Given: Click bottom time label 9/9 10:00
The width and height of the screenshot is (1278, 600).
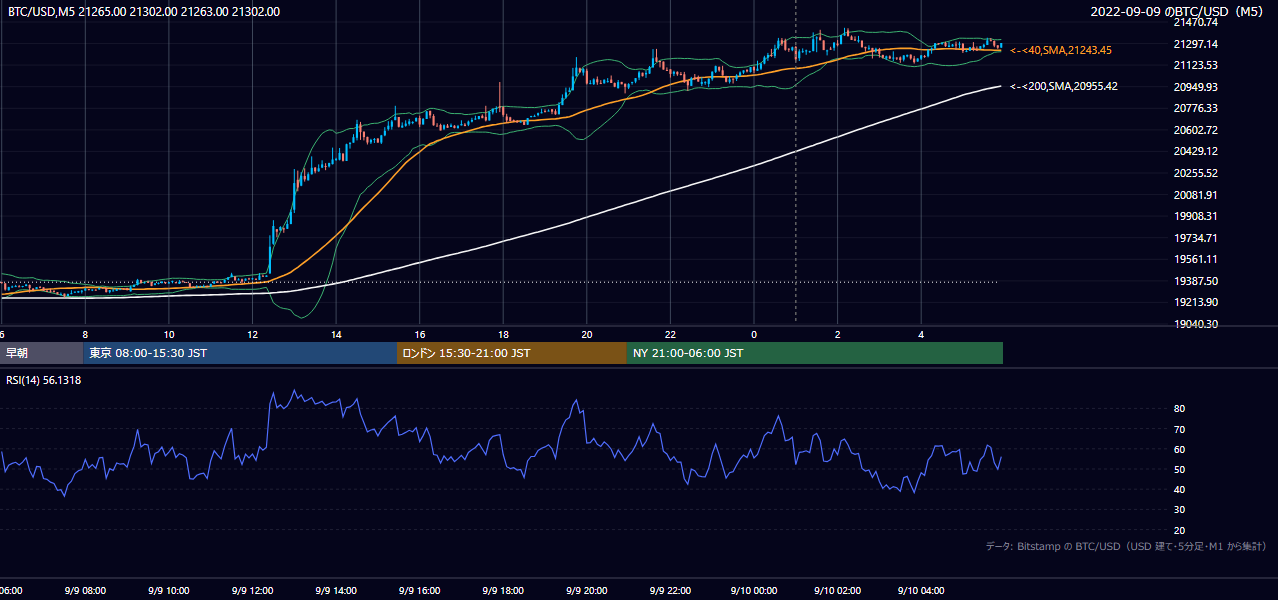Looking at the screenshot, I should (x=169, y=590).
